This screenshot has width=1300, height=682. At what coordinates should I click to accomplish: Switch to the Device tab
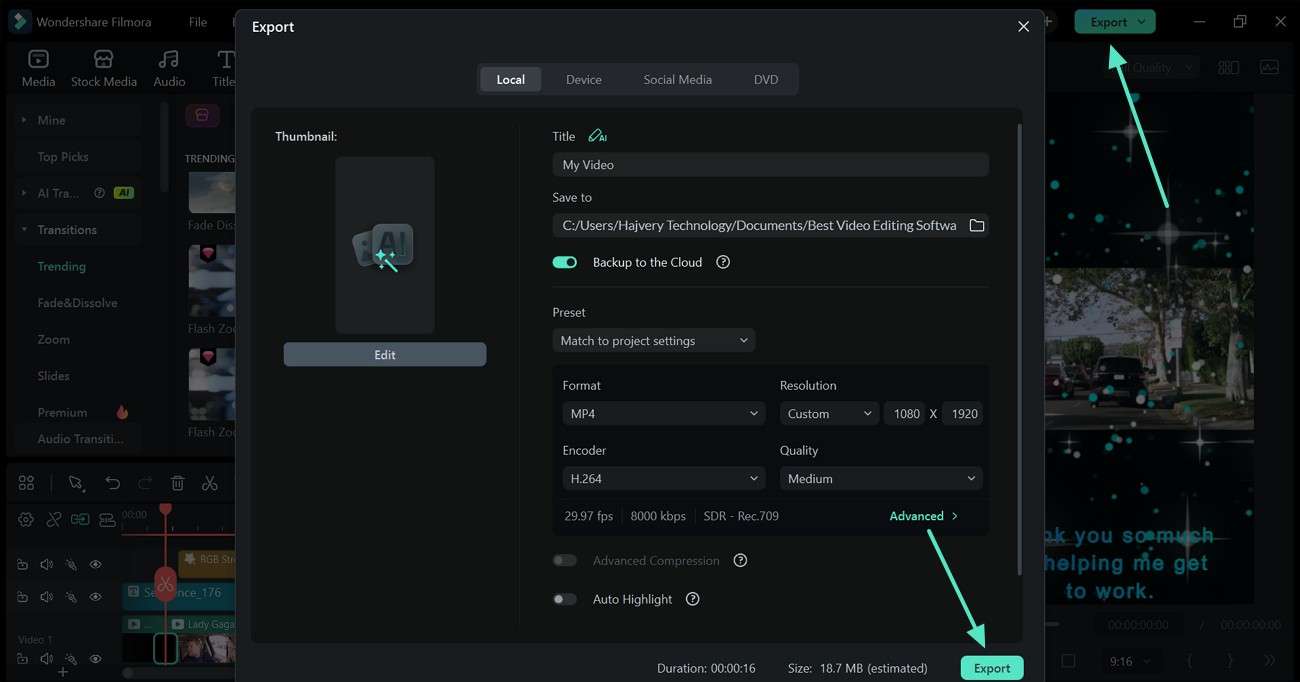584,80
